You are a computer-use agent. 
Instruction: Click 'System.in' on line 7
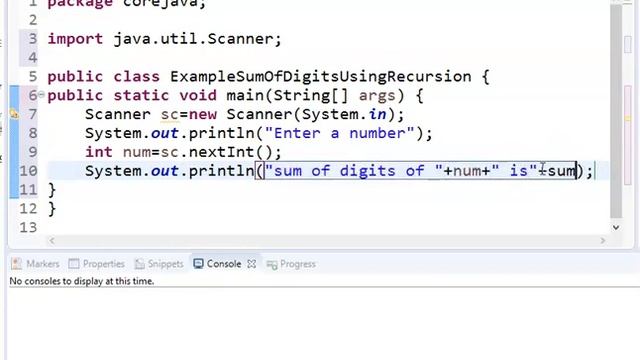344,114
